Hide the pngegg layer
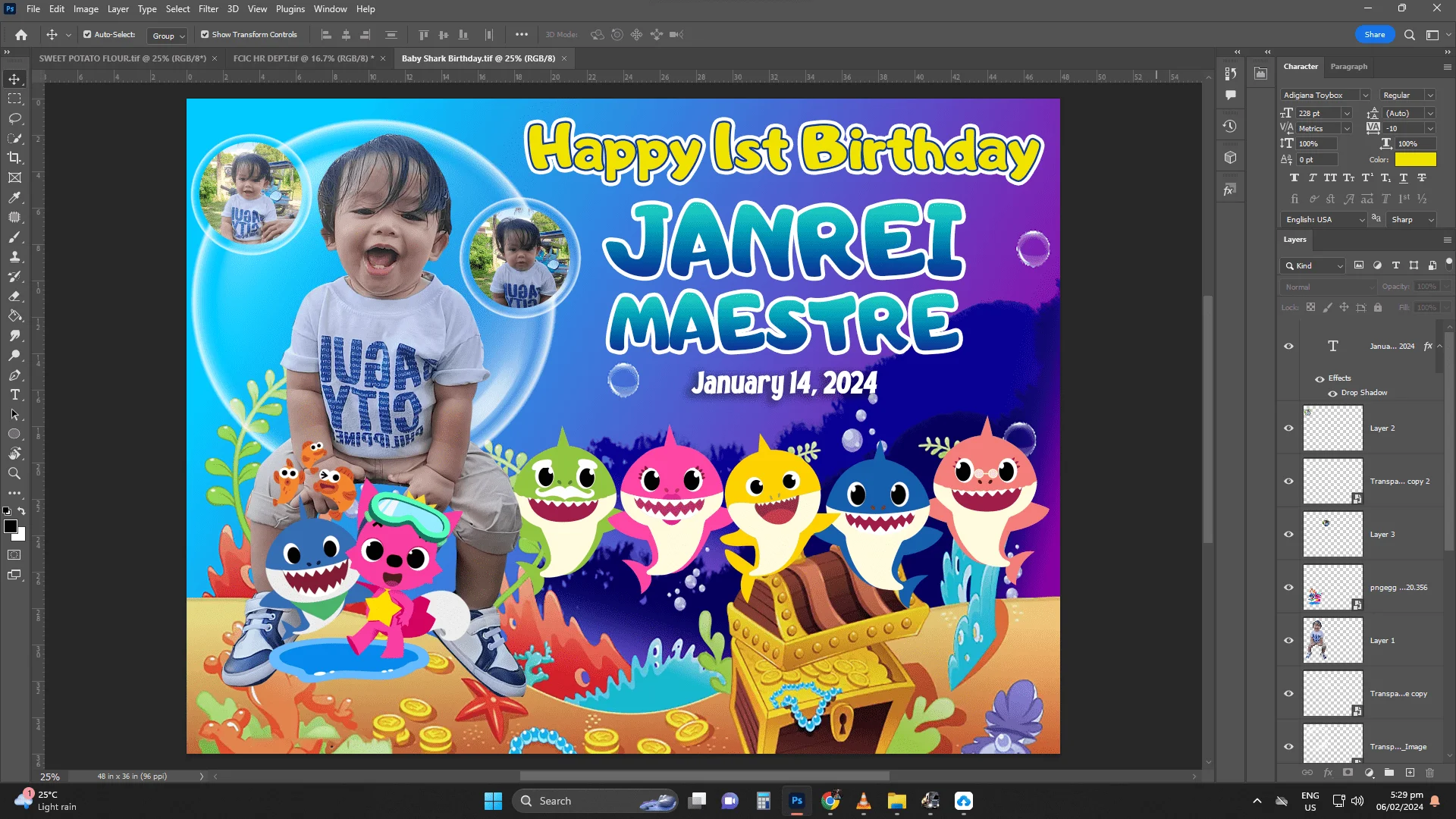 (1288, 588)
